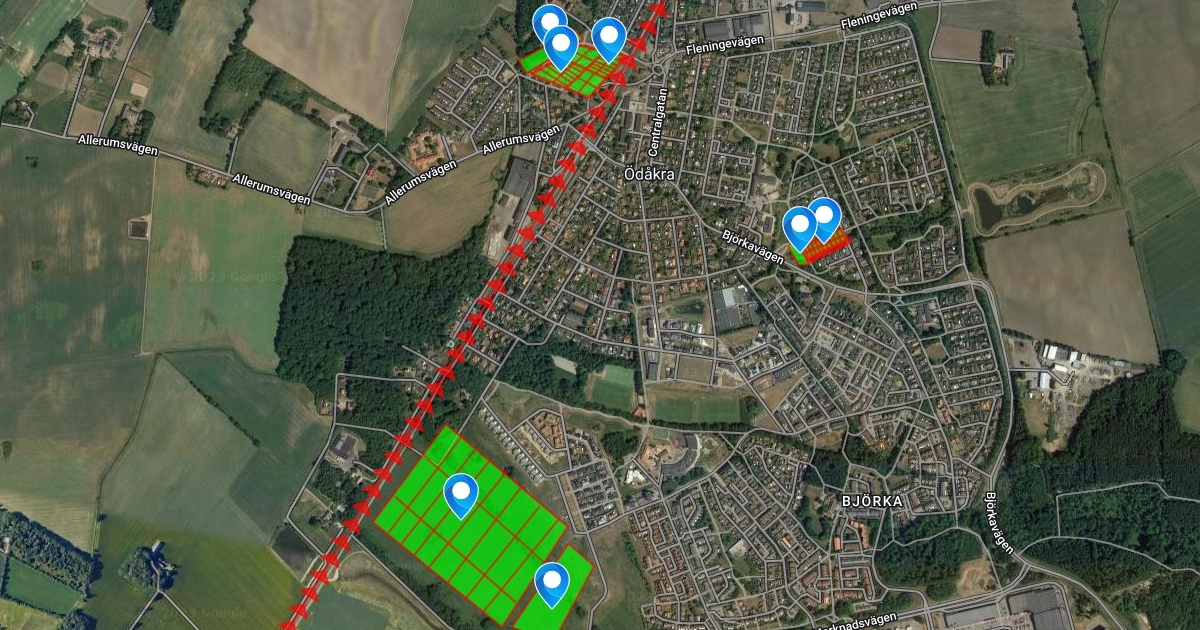Click the pin on the large green field
Screen dimensions: 1200x630
point(461,495)
